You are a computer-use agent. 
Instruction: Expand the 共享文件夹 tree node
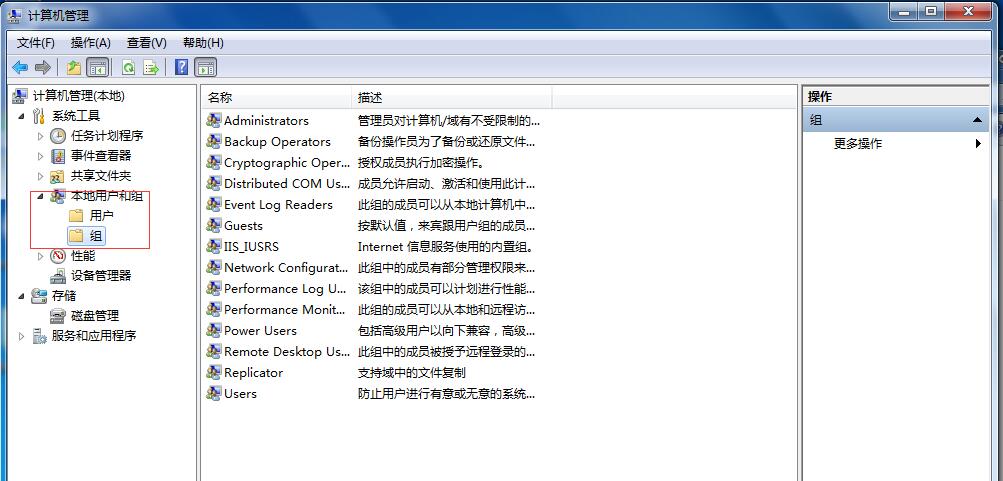pos(40,176)
